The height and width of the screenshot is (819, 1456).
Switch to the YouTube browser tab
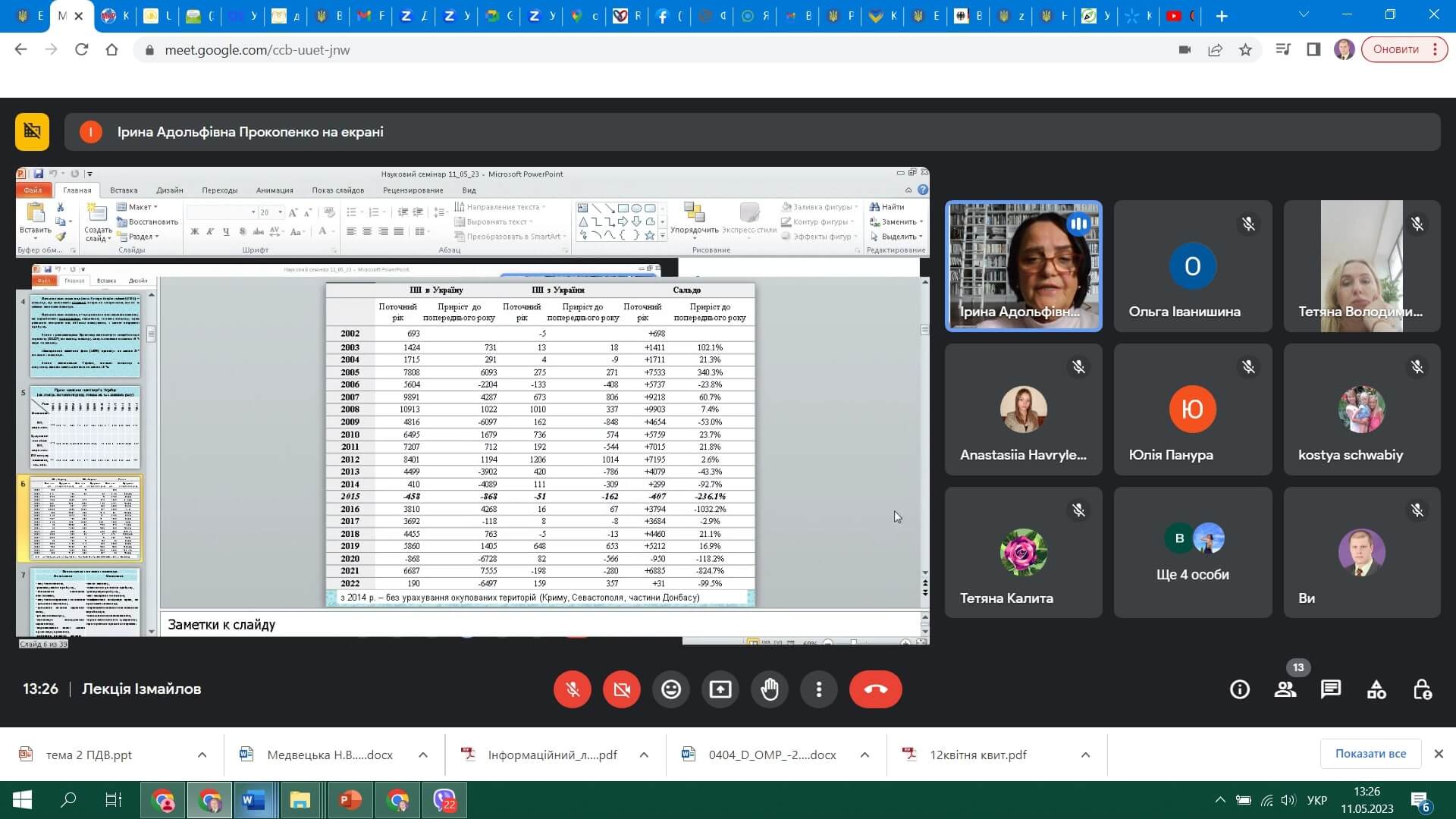click(x=1180, y=16)
